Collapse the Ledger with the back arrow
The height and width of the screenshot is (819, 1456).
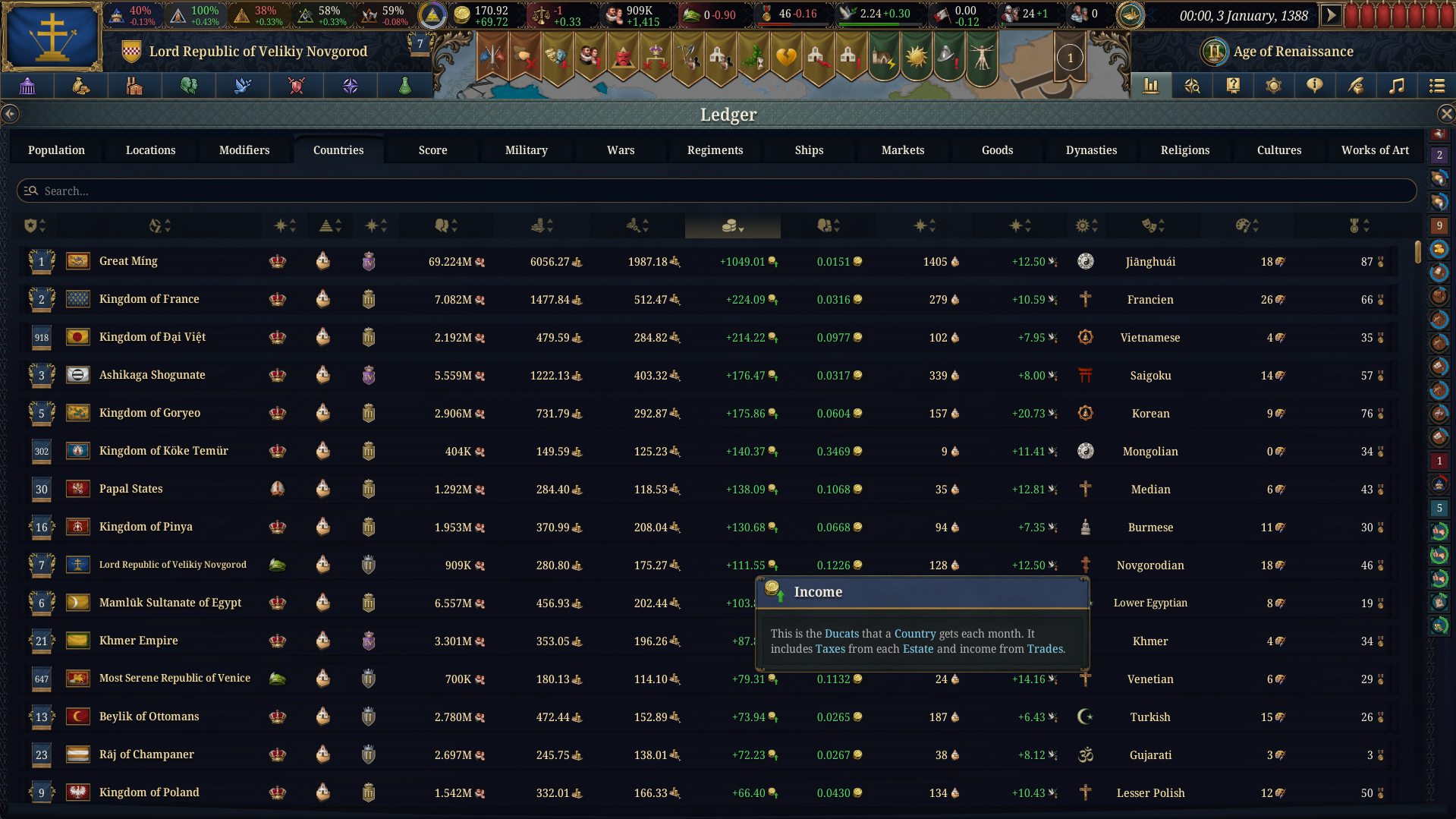point(10,114)
